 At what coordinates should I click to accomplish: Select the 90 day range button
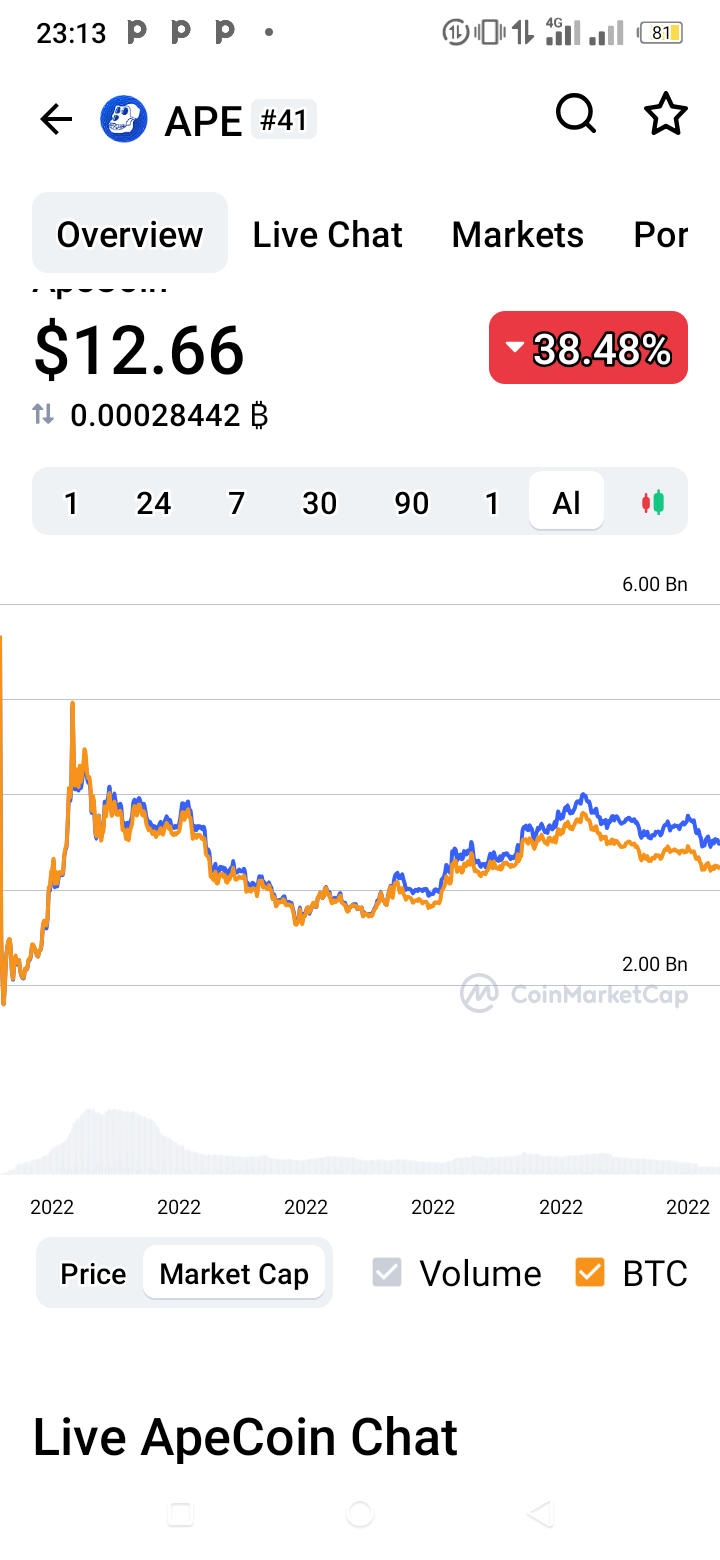[411, 502]
